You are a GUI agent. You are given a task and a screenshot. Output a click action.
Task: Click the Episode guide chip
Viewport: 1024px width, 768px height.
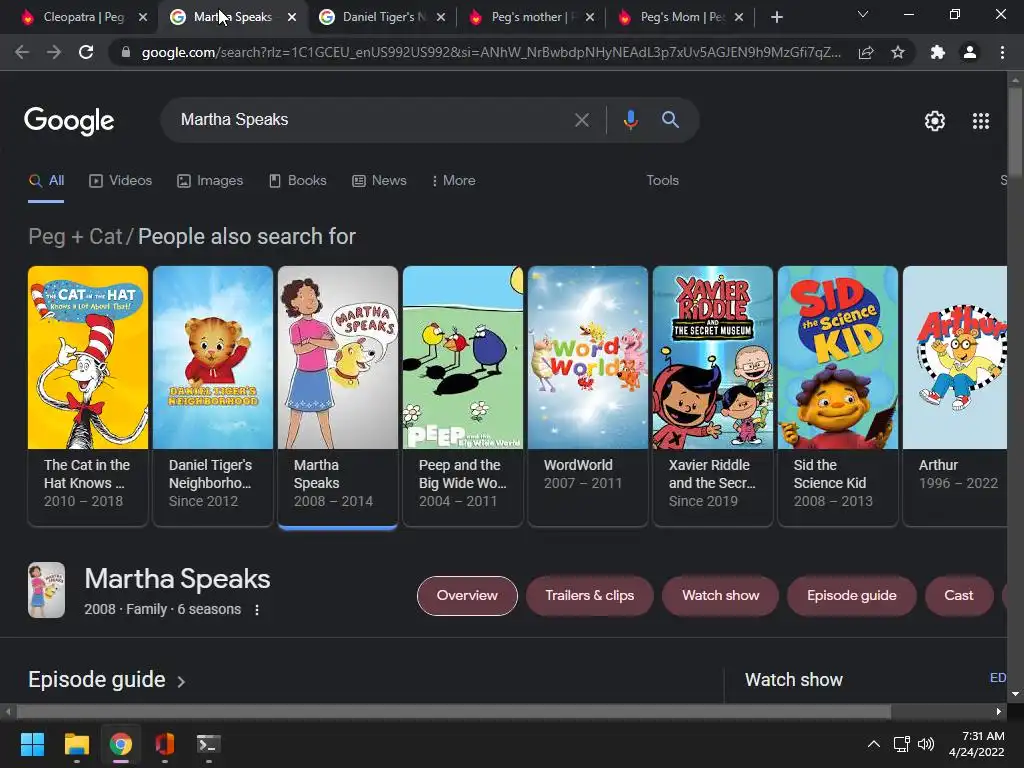click(852, 596)
